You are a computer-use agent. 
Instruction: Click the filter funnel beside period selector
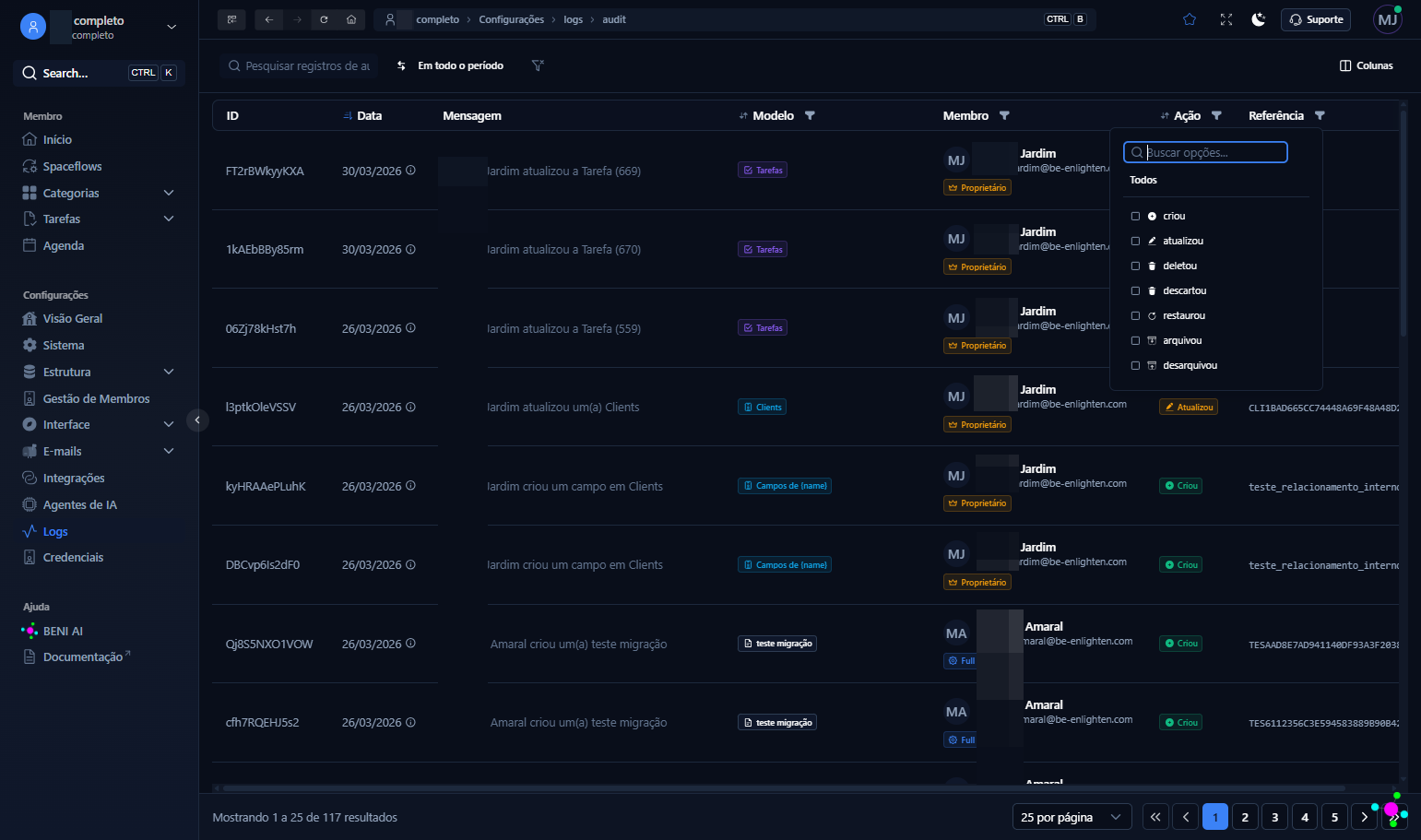[x=538, y=65]
